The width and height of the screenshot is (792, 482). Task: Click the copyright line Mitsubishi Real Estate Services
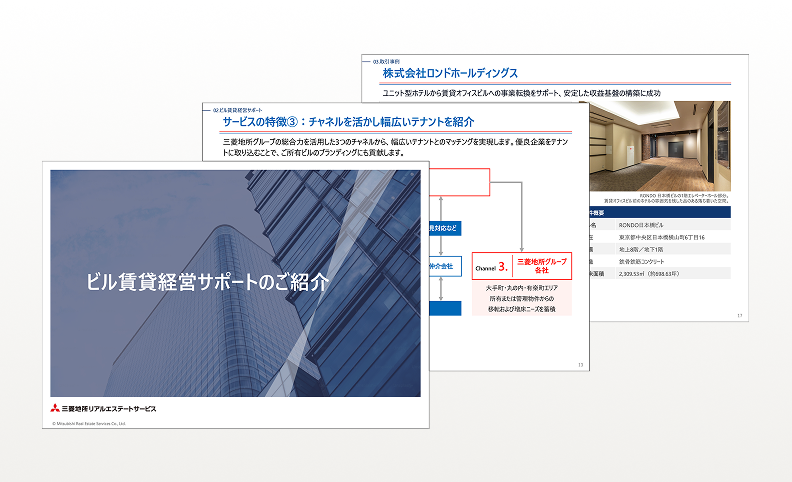point(89,423)
